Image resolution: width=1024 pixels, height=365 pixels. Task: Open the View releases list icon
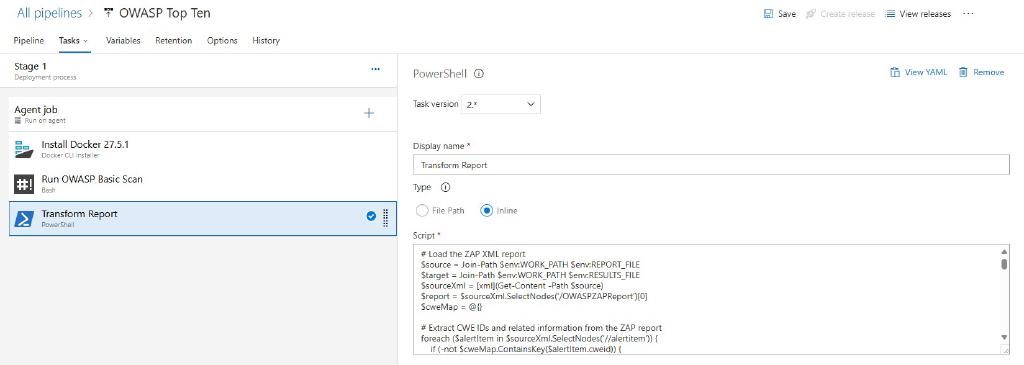tap(889, 14)
